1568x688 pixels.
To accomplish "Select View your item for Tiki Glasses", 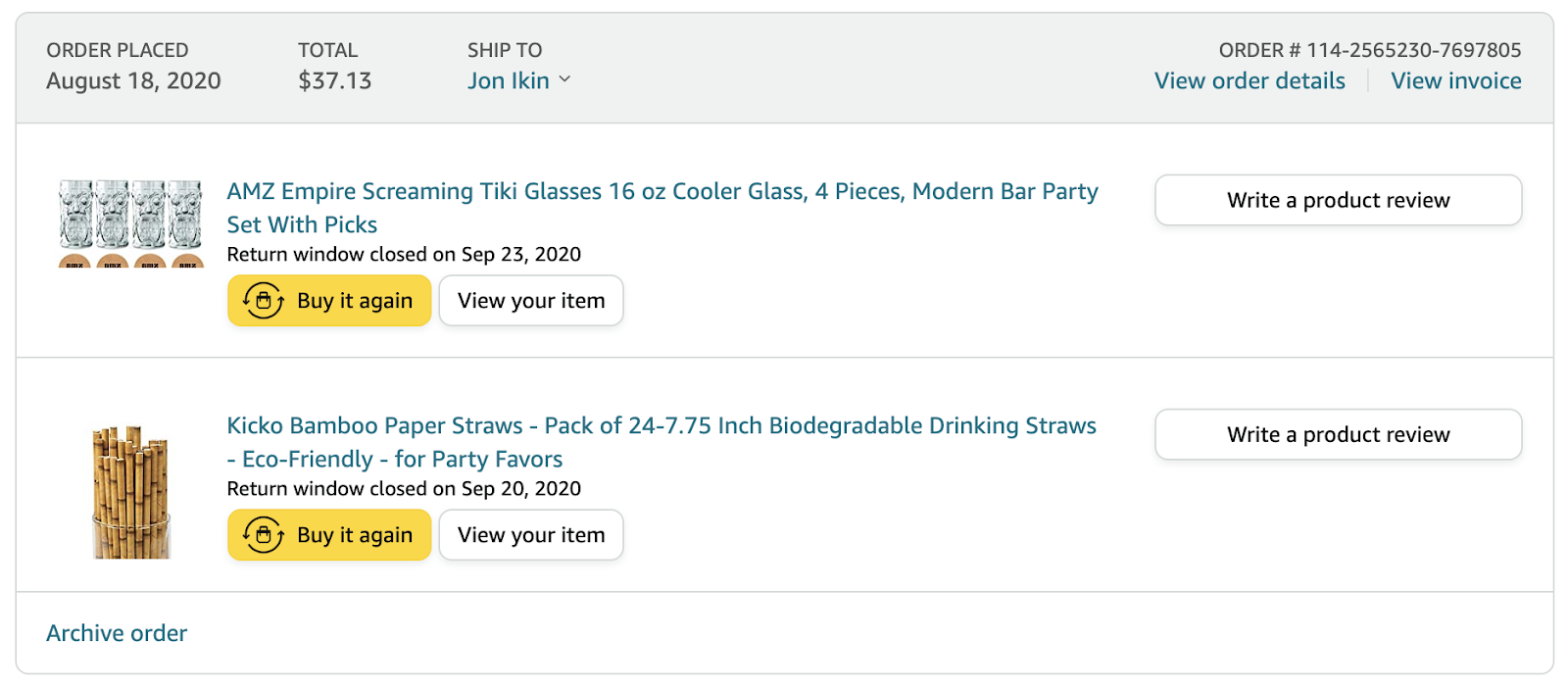I will click(531, 301).
